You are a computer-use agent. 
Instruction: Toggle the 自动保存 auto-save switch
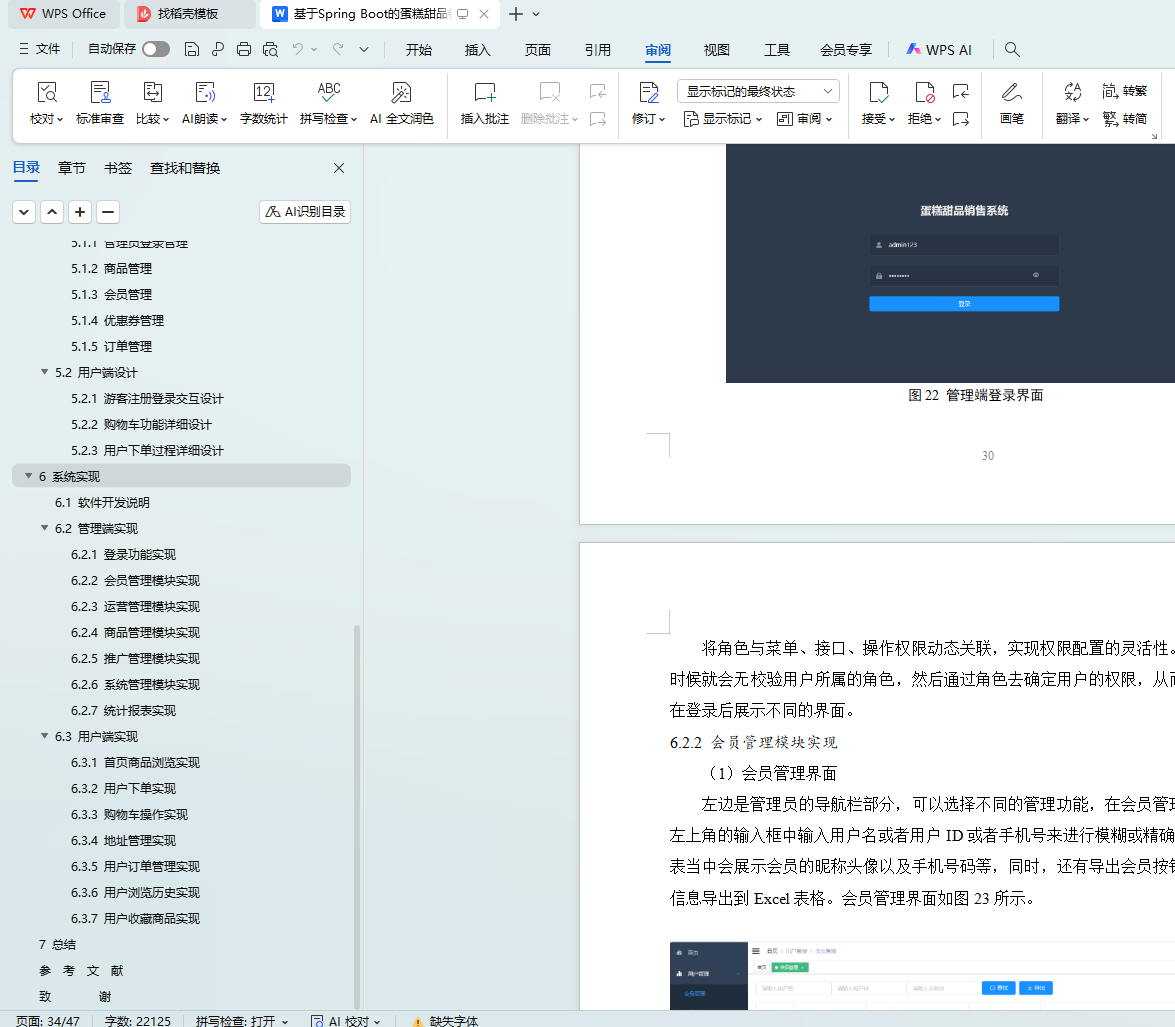click(155, 49)
